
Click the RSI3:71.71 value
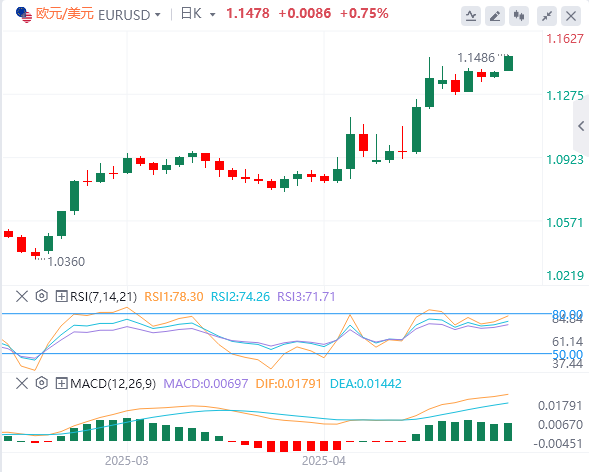tap(306, 297)
